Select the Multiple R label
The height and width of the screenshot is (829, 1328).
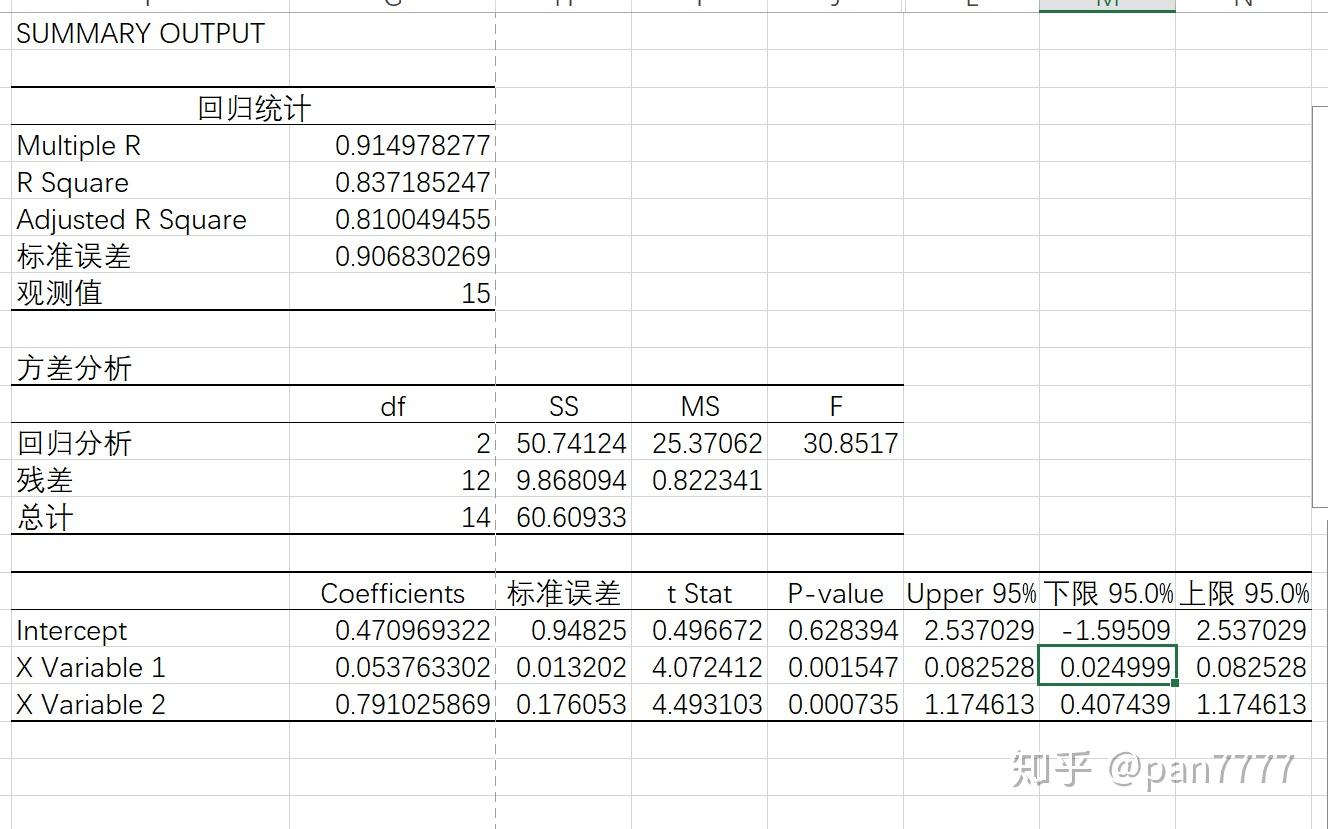click(x=79, y=146)
